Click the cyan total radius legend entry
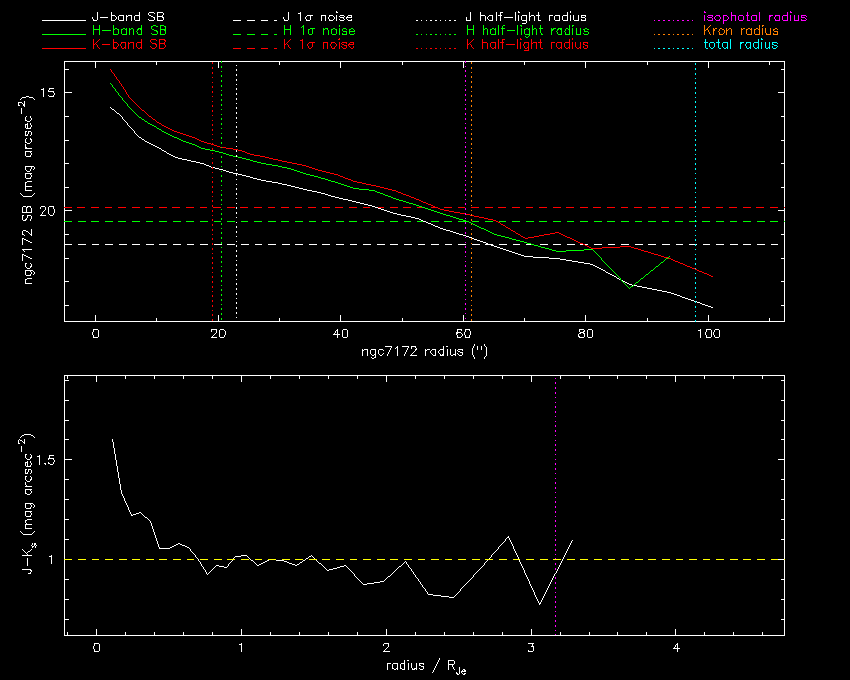The width and height of the screenshot is (850, 680). click(739, 45)
